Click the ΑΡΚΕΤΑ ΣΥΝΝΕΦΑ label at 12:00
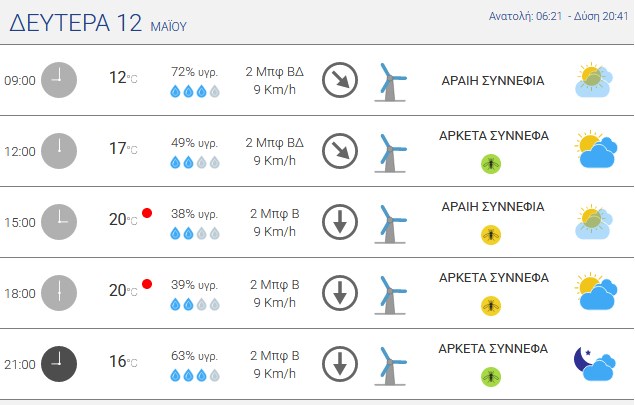This screenshot has width=635, height=405. [x=494, y=136]
